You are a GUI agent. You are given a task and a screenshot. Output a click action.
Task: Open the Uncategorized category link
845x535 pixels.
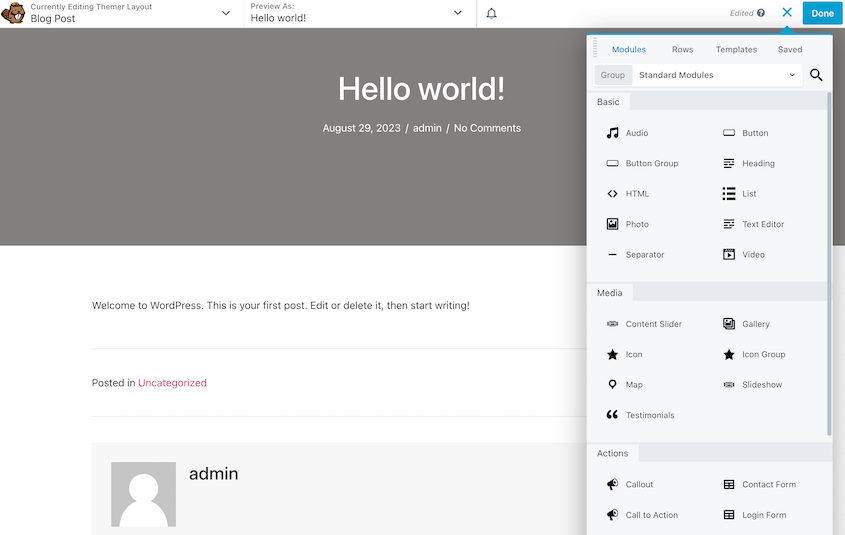[x=172, y=383]
